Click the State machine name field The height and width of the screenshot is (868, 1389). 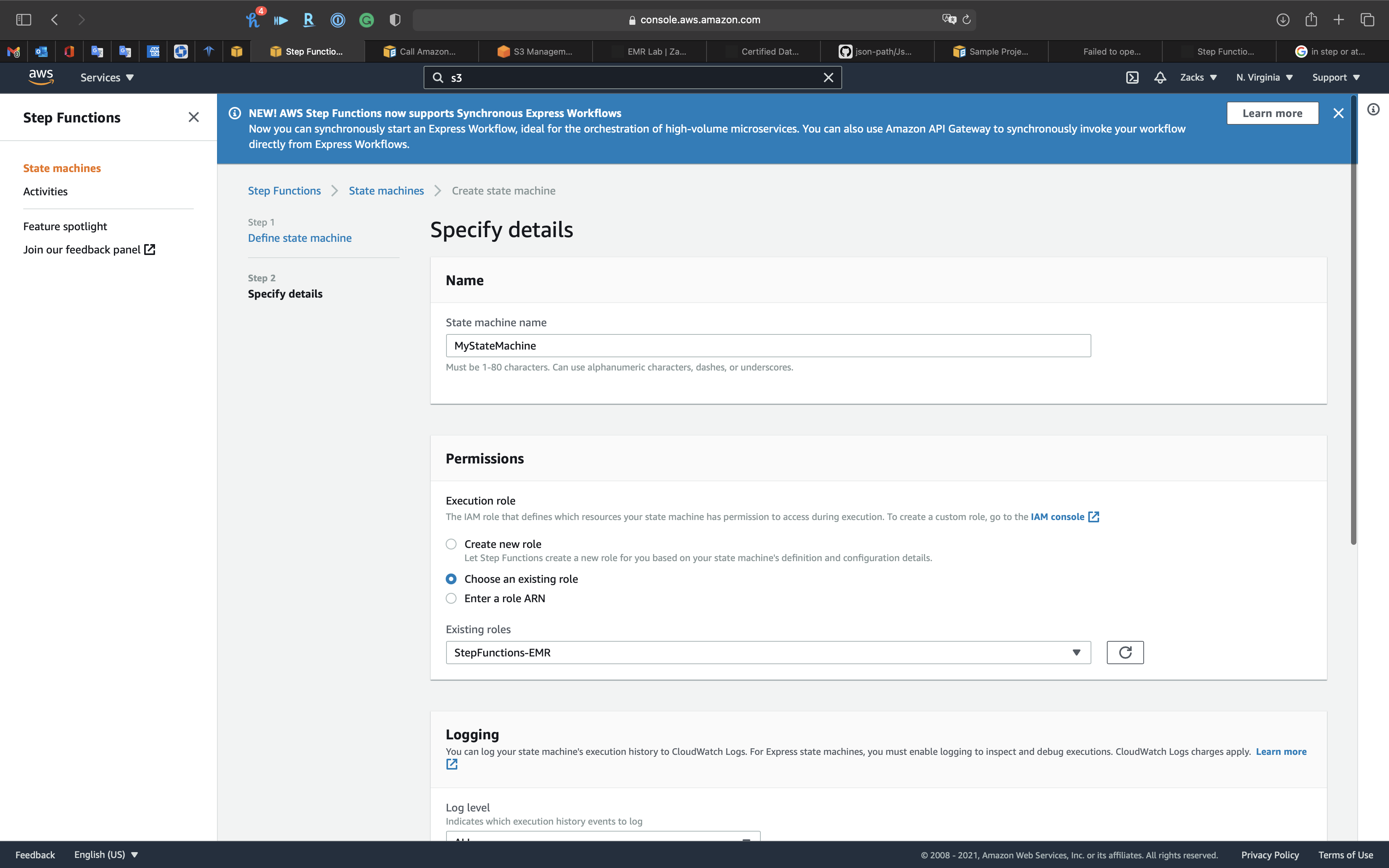click(767, 346)
